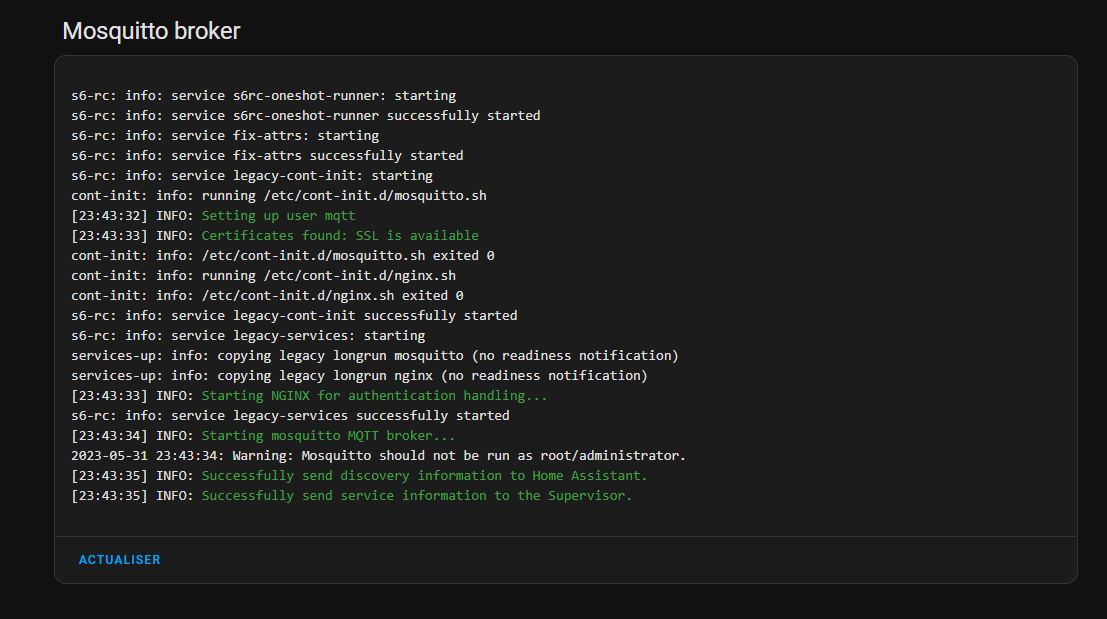Click the 'fix-attrs successfully started' log line
Viewport: 1107px width, 619px height.
tap(267, 156)
